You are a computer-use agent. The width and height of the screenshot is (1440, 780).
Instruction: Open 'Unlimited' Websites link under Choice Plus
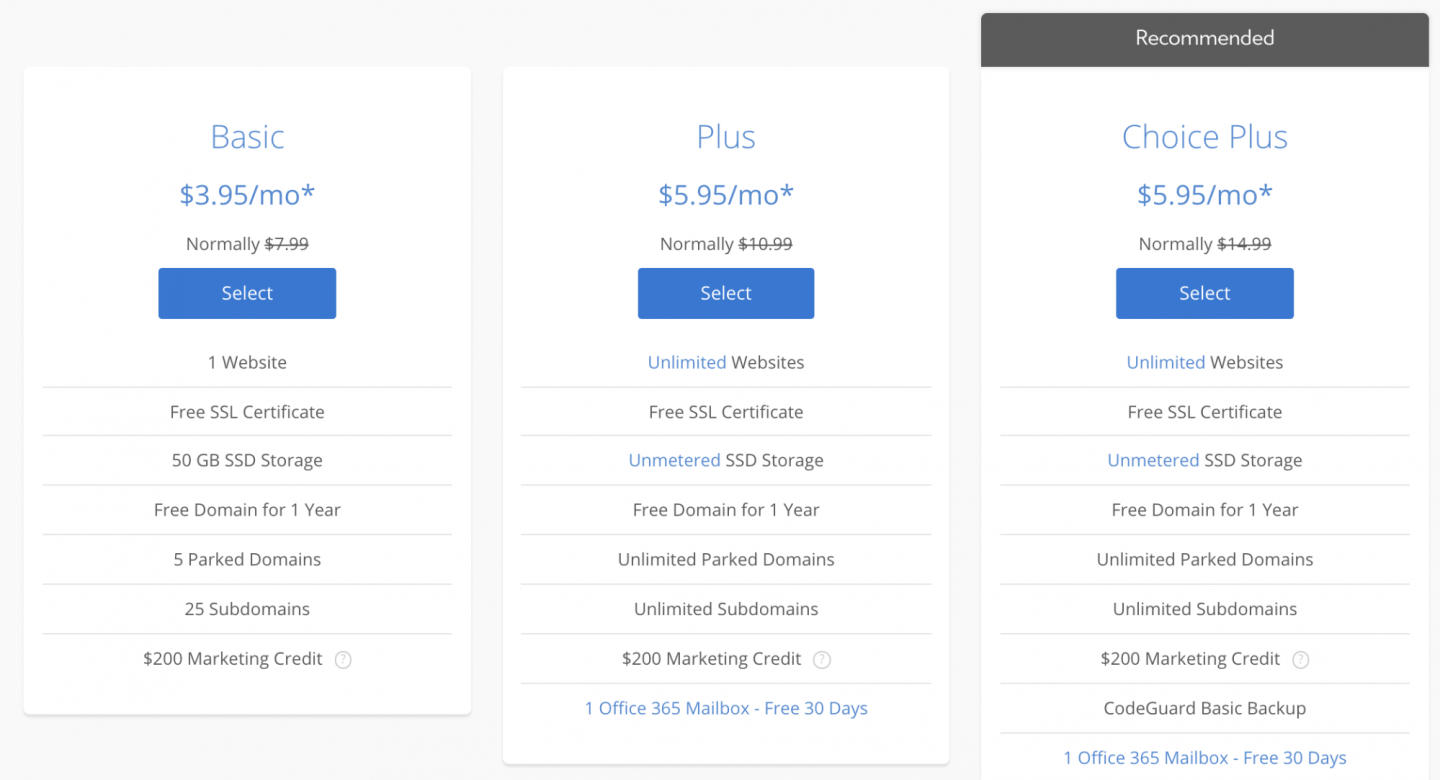click(x=1165, y=362)
